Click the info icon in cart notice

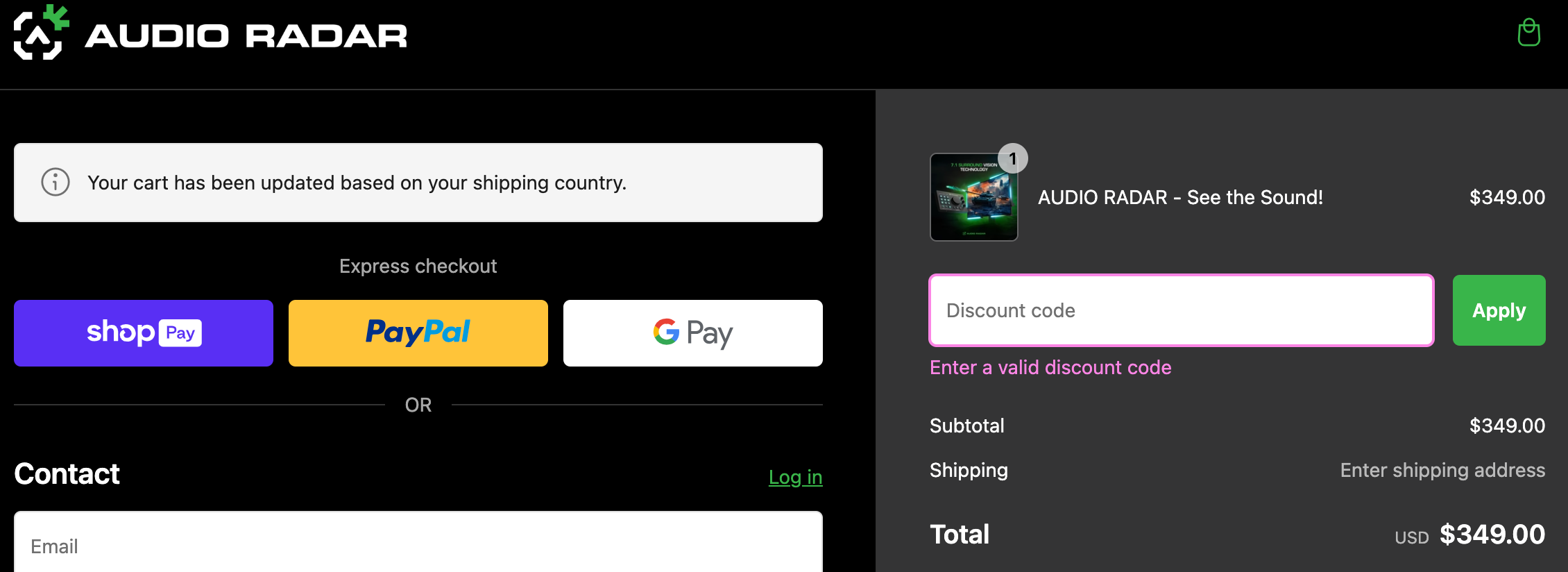point(56,183)
